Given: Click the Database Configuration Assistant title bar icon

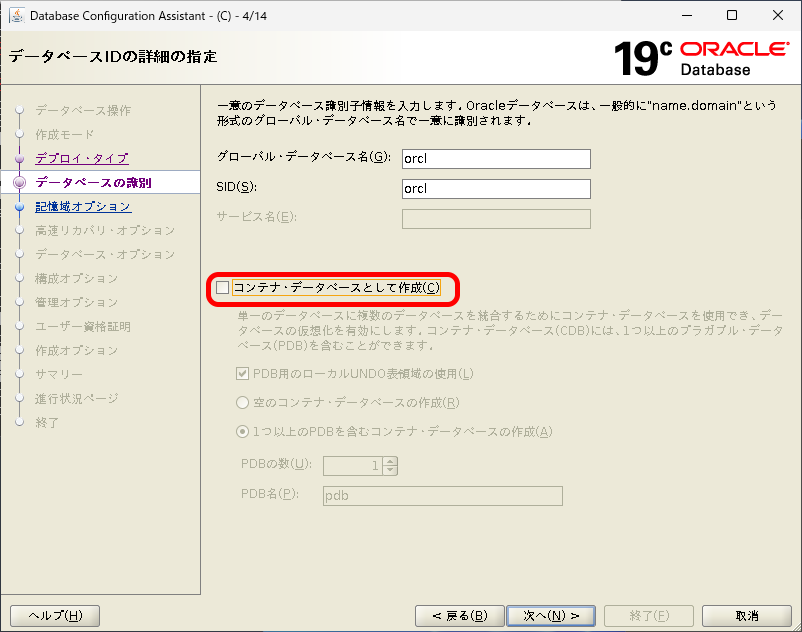Looking at the screenshot, I should (16, 15).
